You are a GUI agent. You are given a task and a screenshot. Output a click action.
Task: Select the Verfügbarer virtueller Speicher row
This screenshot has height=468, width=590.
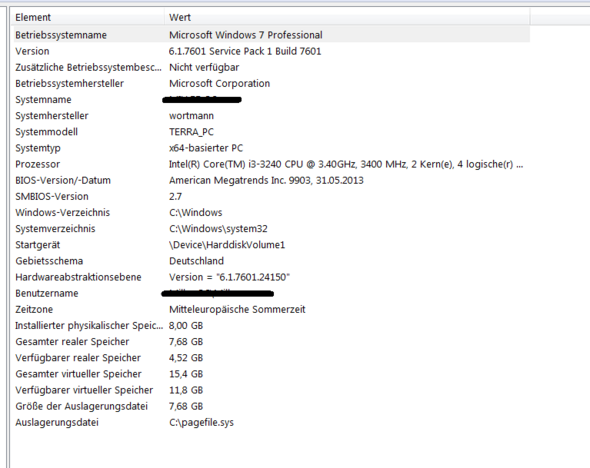tap(271, 390)
